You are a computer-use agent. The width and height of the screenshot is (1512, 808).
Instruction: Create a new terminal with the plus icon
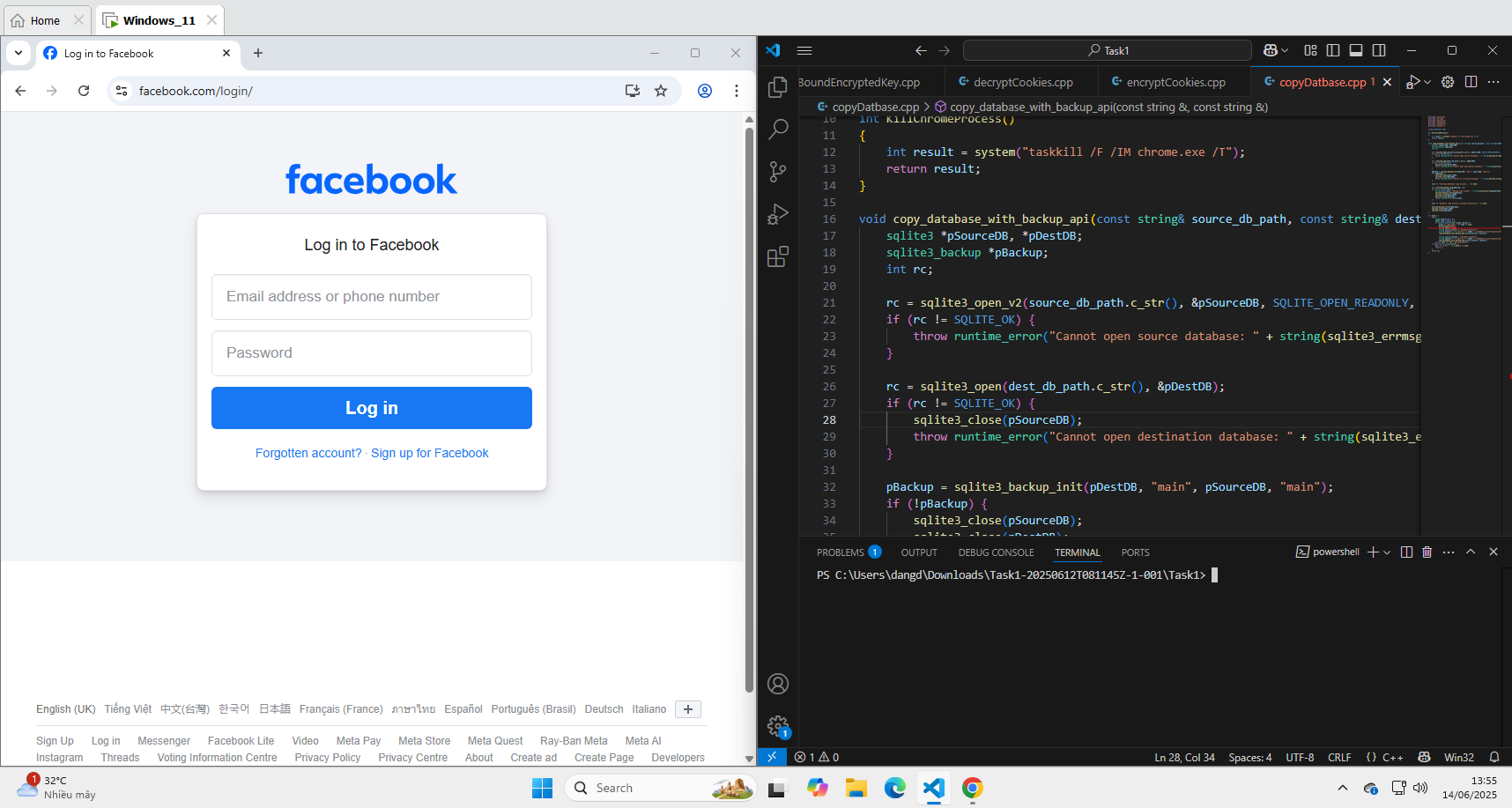tap(1373, 552)
